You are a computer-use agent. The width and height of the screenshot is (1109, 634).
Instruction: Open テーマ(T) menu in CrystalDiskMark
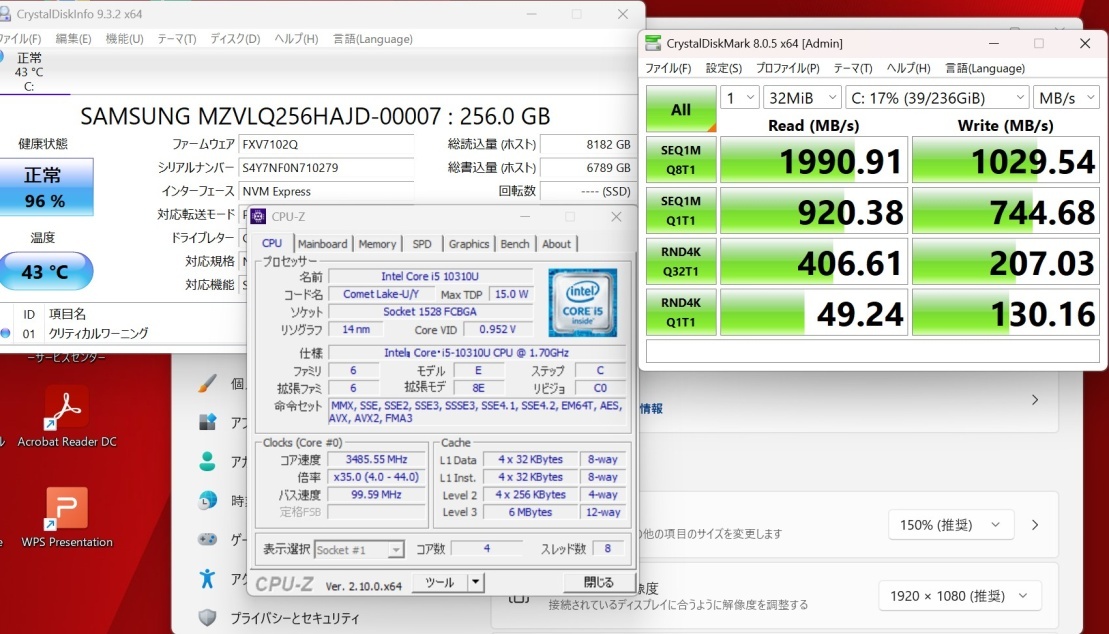tap(852, 69)
